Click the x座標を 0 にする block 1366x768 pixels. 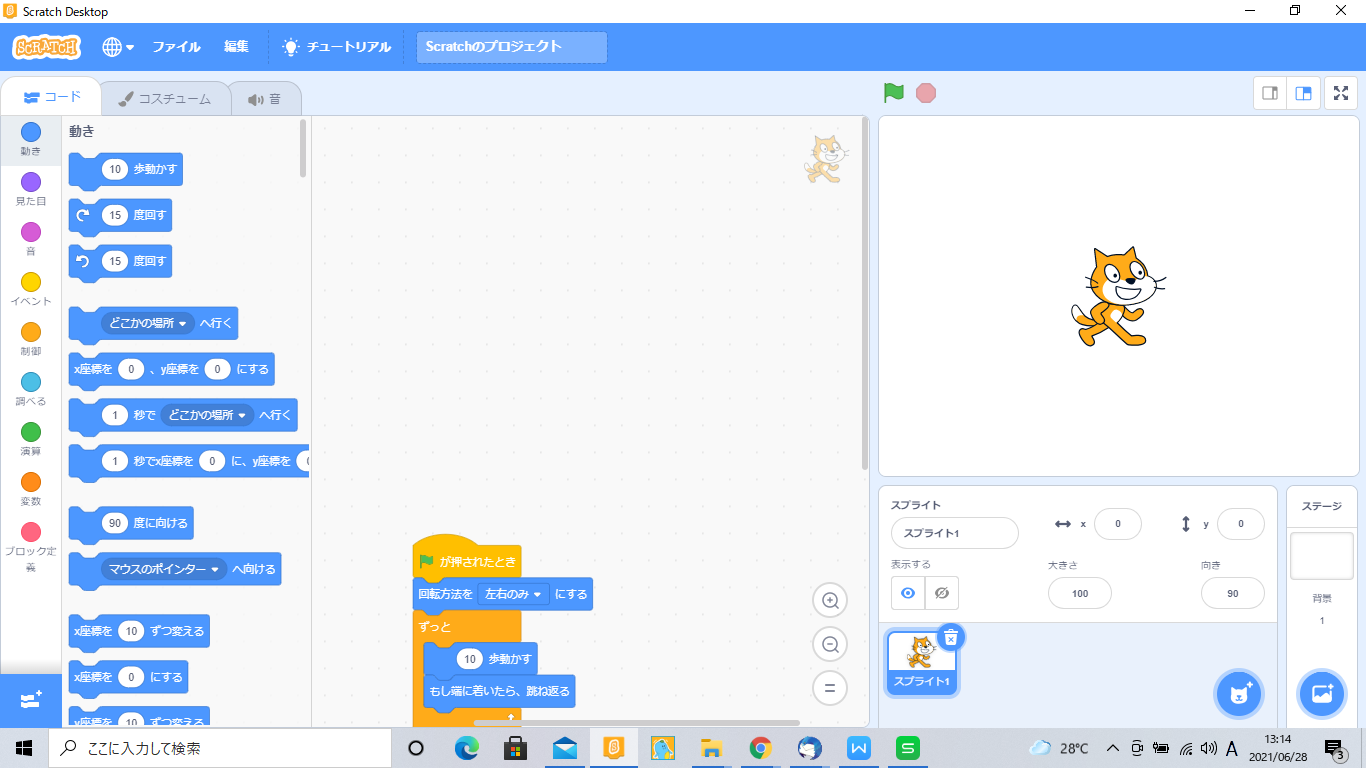[x=128, y=677]
